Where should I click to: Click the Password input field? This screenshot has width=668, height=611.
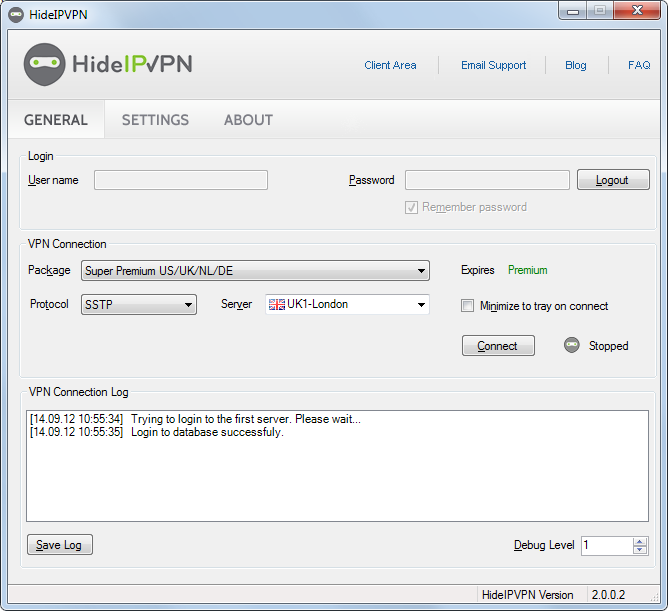[487, 180]
